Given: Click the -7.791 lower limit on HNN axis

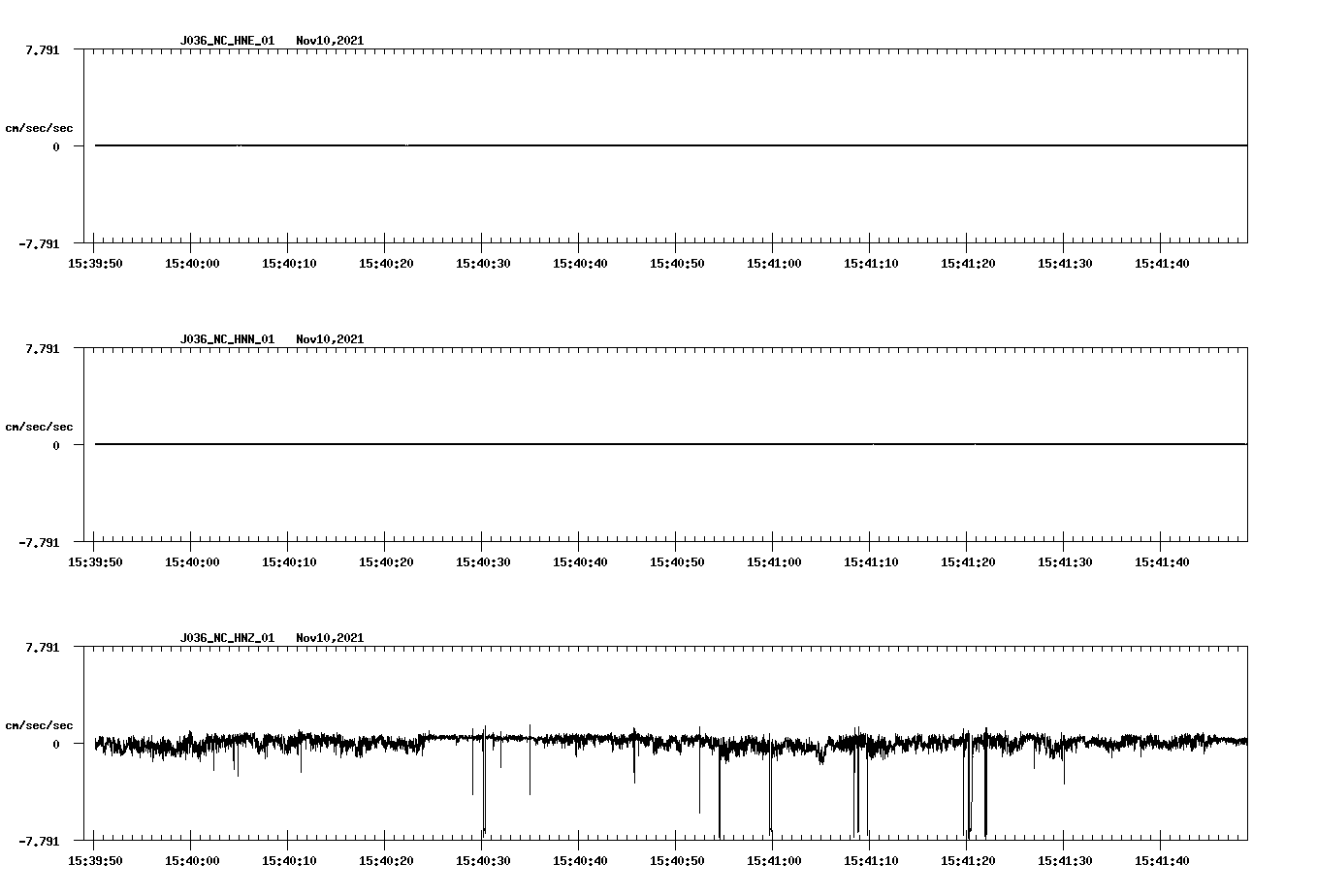Looking at the screenshot, I should 39,542.
